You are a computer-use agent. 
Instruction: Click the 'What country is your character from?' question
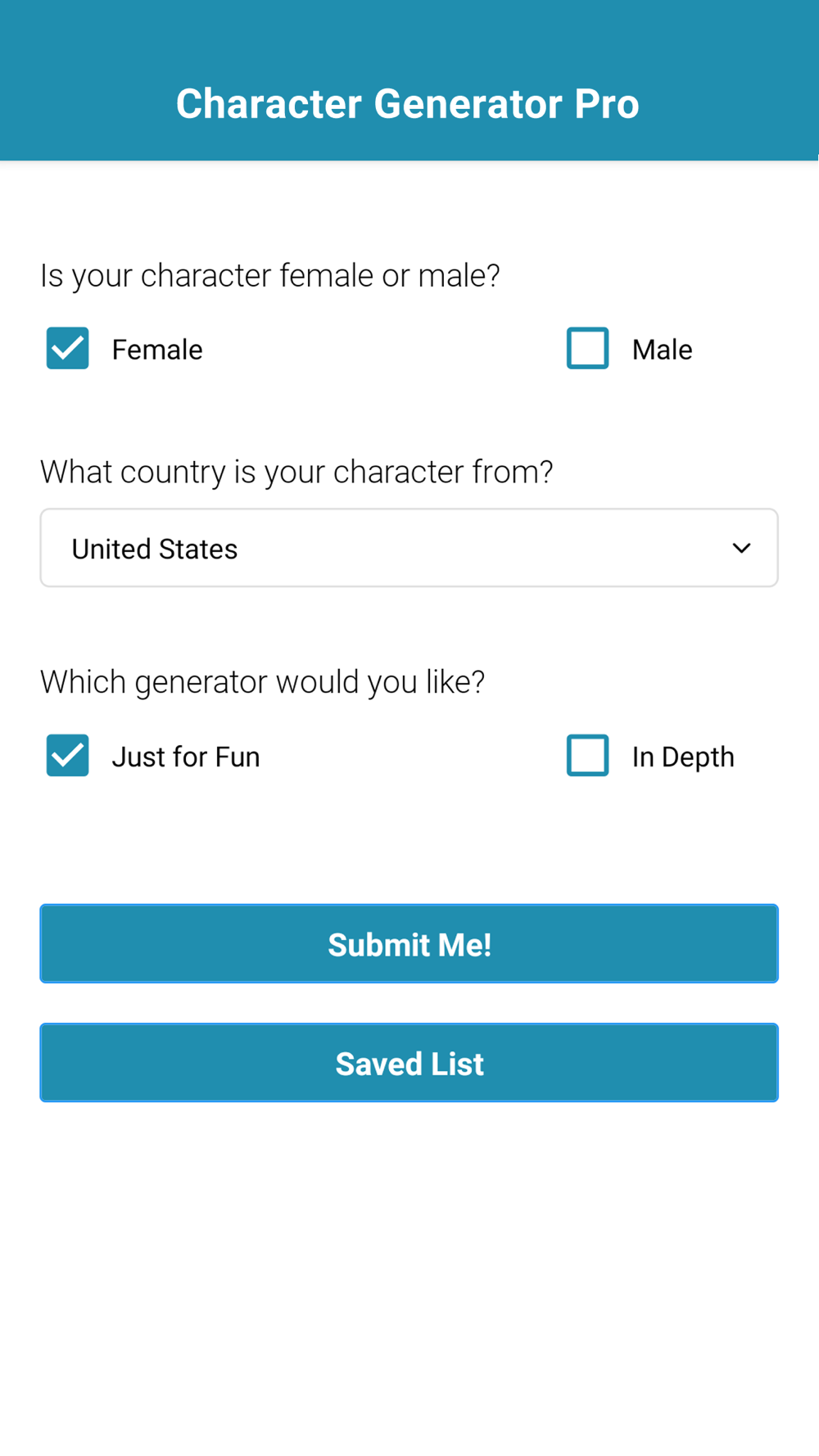click(x=296, y=473)
